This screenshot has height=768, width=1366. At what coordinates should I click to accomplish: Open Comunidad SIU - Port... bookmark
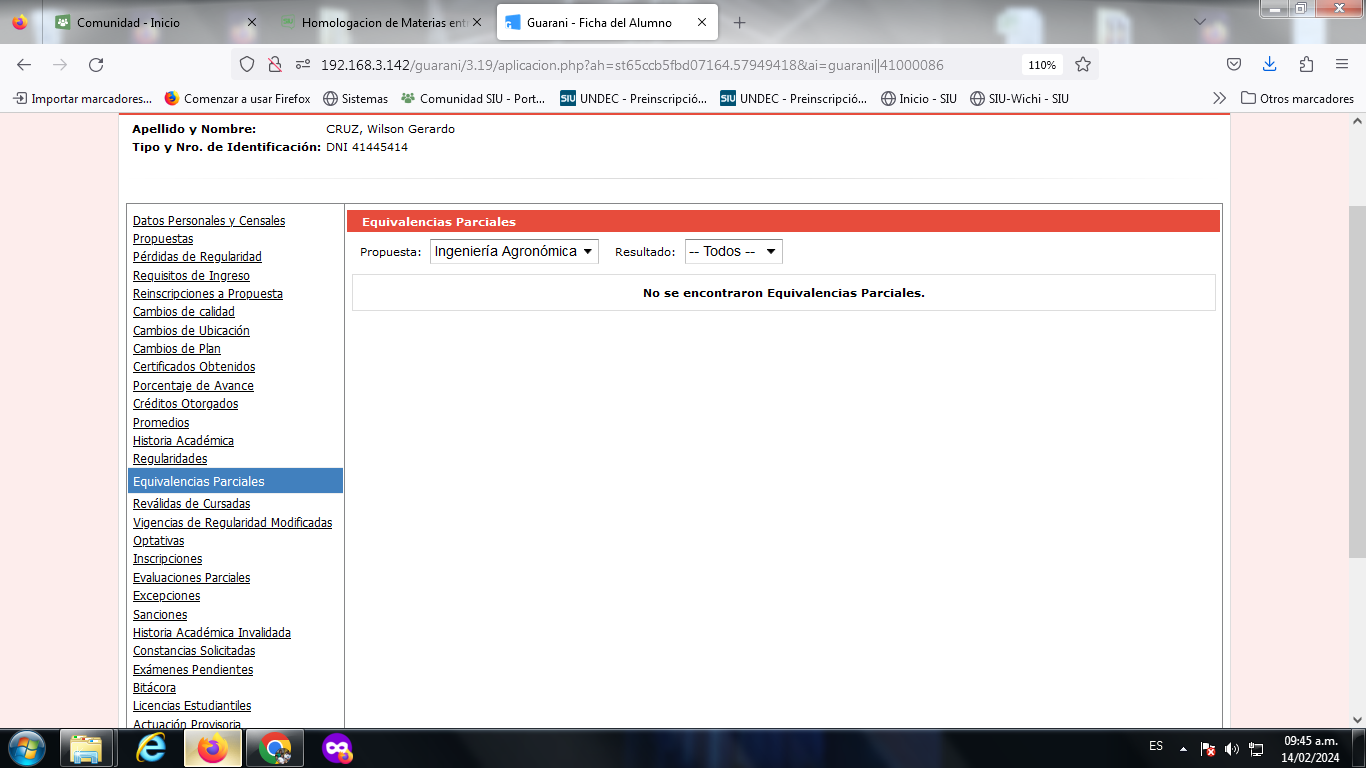tap(473, 98)
